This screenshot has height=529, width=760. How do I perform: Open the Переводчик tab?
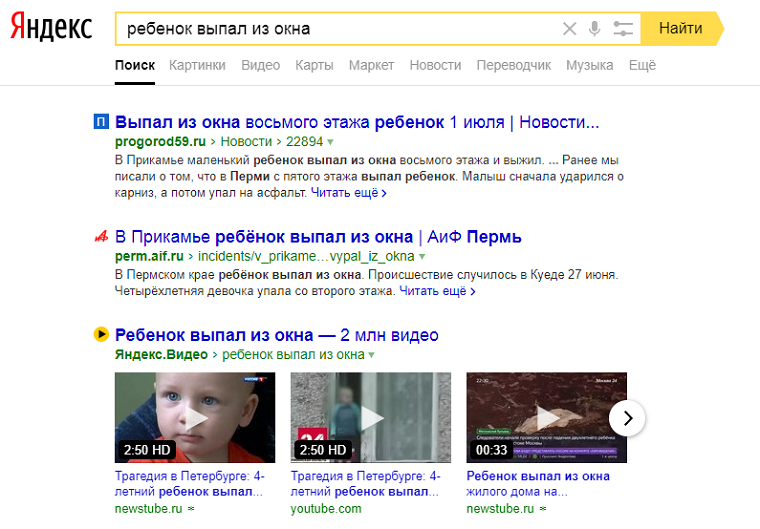tap(514, 65)
